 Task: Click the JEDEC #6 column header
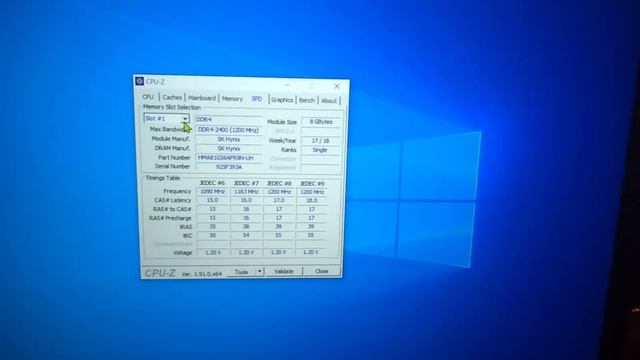click(x=212, y=183)
